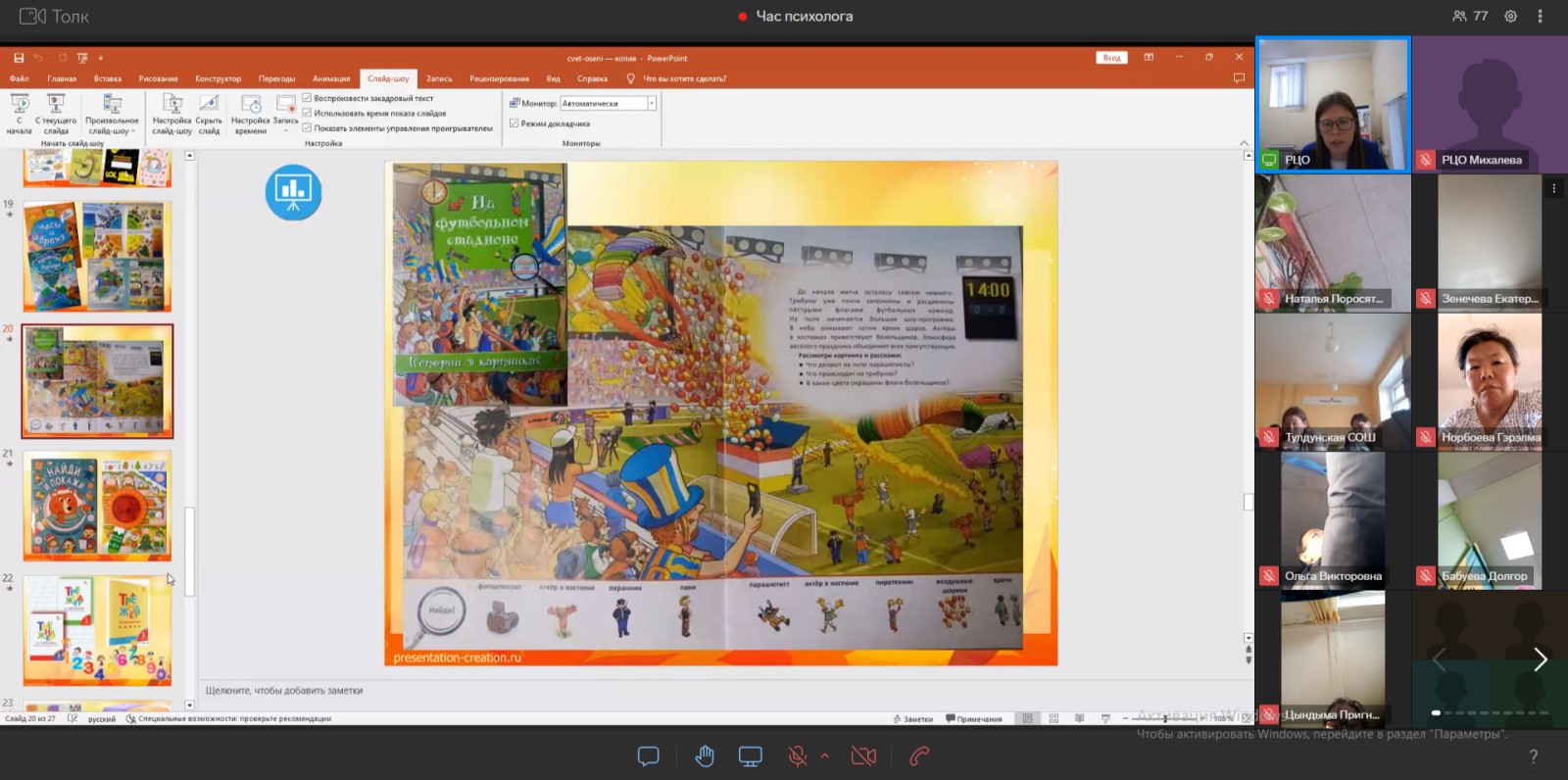Switch to Slide Sorter view icon
Viewport: 1568px width, 780px height.
[1053, 718]
